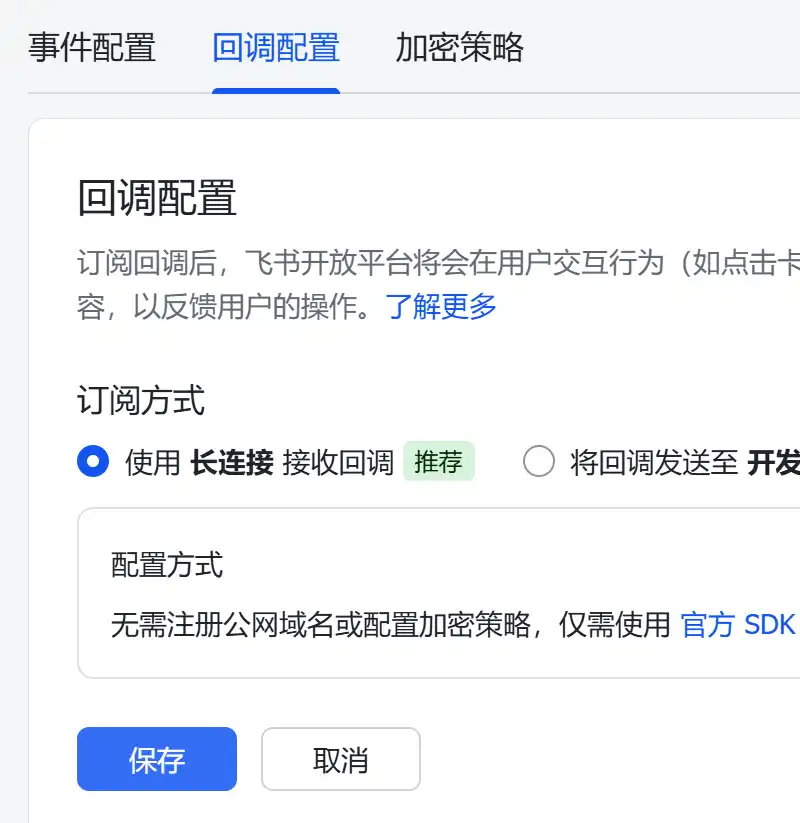The image size is (800, 823).
Task: Click the bold 开发 text next to second option
Action: [777, 462]
